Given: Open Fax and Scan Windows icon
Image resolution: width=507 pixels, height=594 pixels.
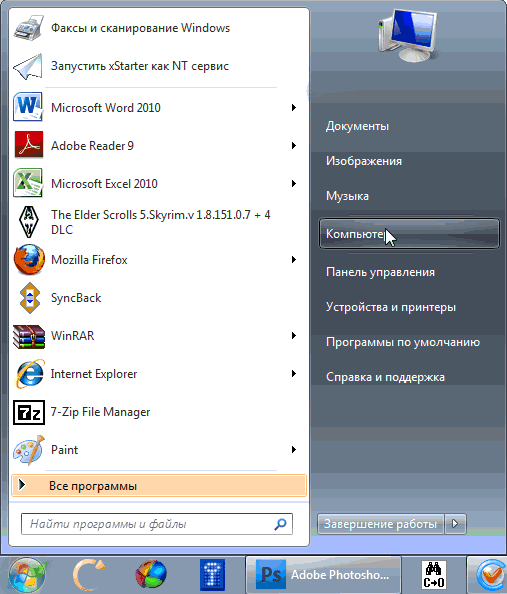Looking at the screenshot, I should coord(28,28).
